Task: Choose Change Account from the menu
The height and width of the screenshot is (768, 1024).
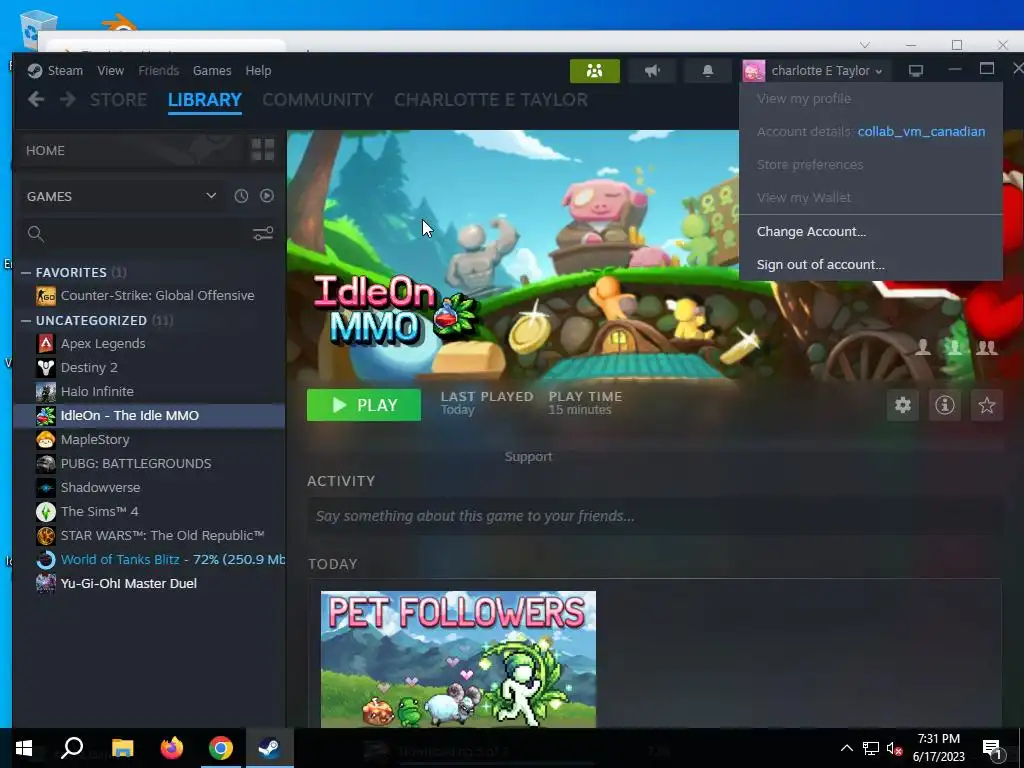Action: 871,232
